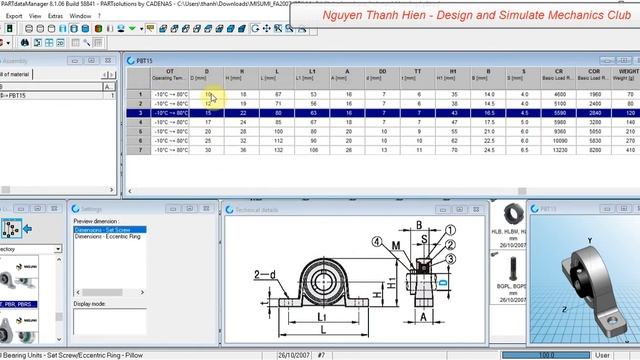Image resolution: width=640 pixels, height=360 pixels.
Task: Activate the four-arrow pan tool icon
Action: click(267, 29)
